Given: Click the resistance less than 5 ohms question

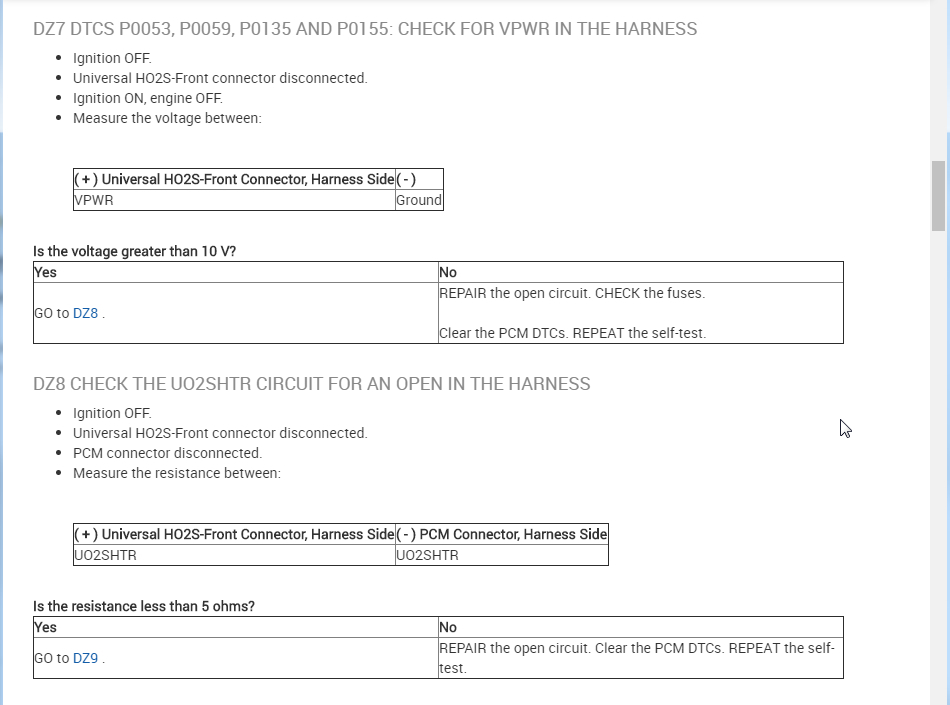Looking at the screenshot, I should click(143, 606).
